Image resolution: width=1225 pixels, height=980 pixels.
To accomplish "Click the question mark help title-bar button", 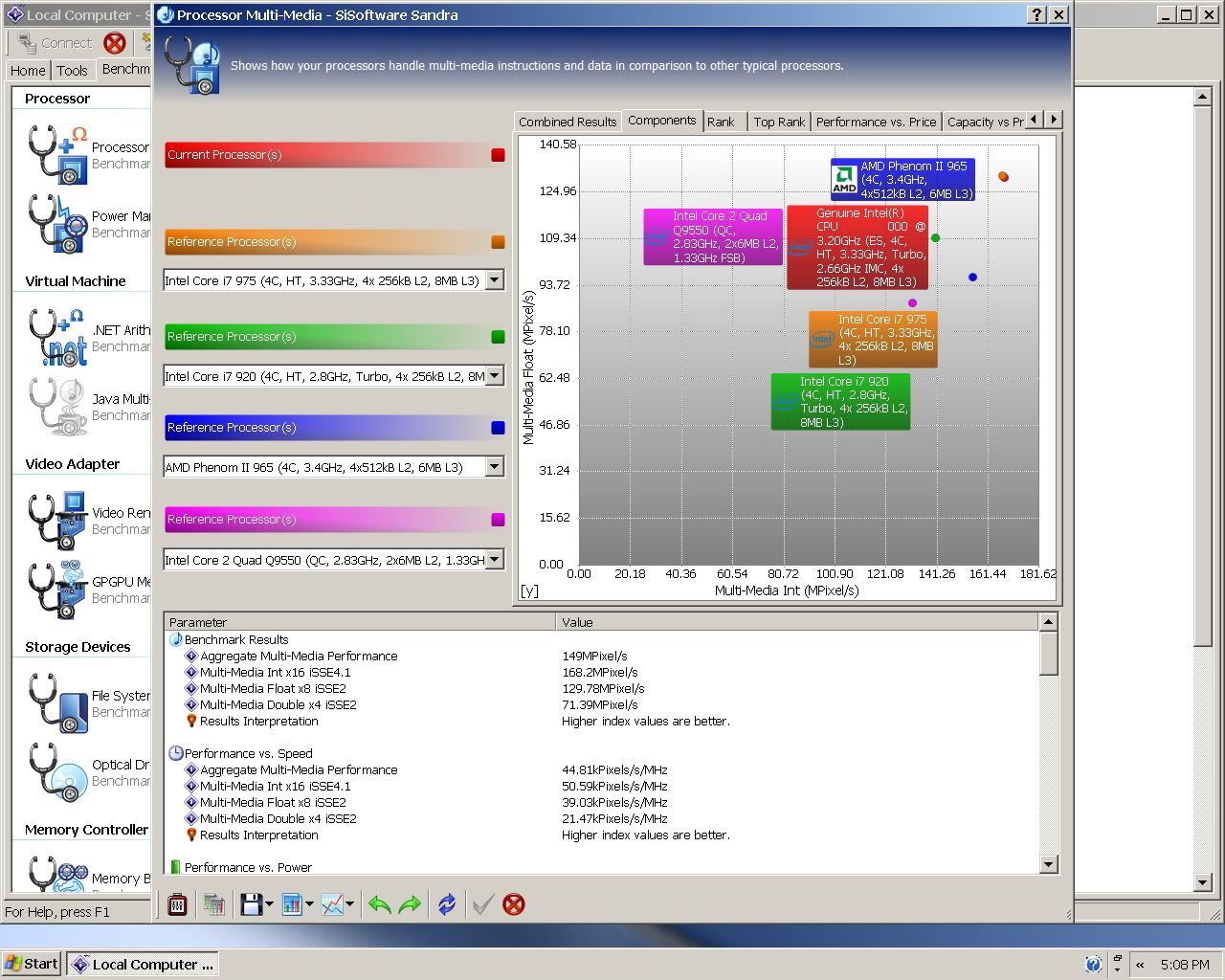I will [1036, 14].
